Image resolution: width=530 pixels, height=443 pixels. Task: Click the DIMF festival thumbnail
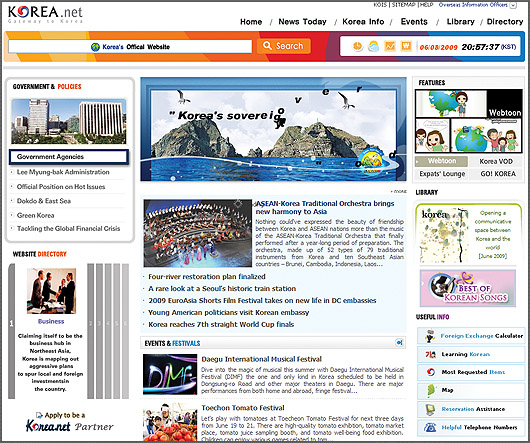(170, 374)
